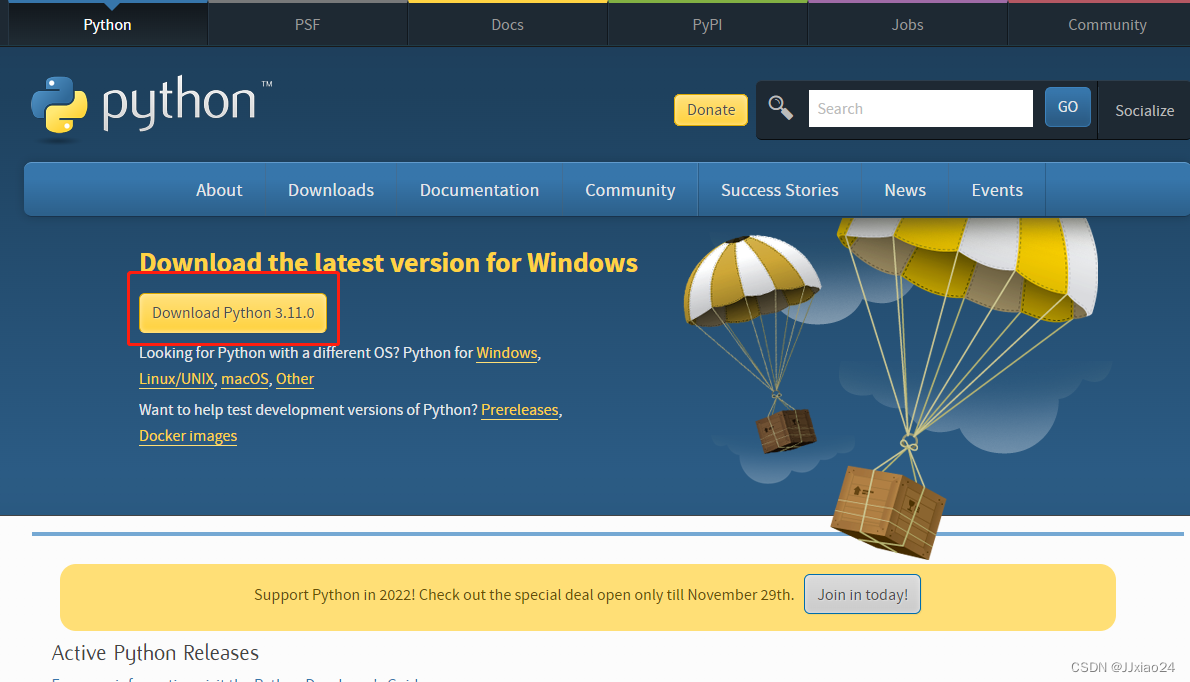Image resolution: width=1190 pixels, height=682 pixels.
Task: Open the Documentation navigation menu
Action: point(480,190)
